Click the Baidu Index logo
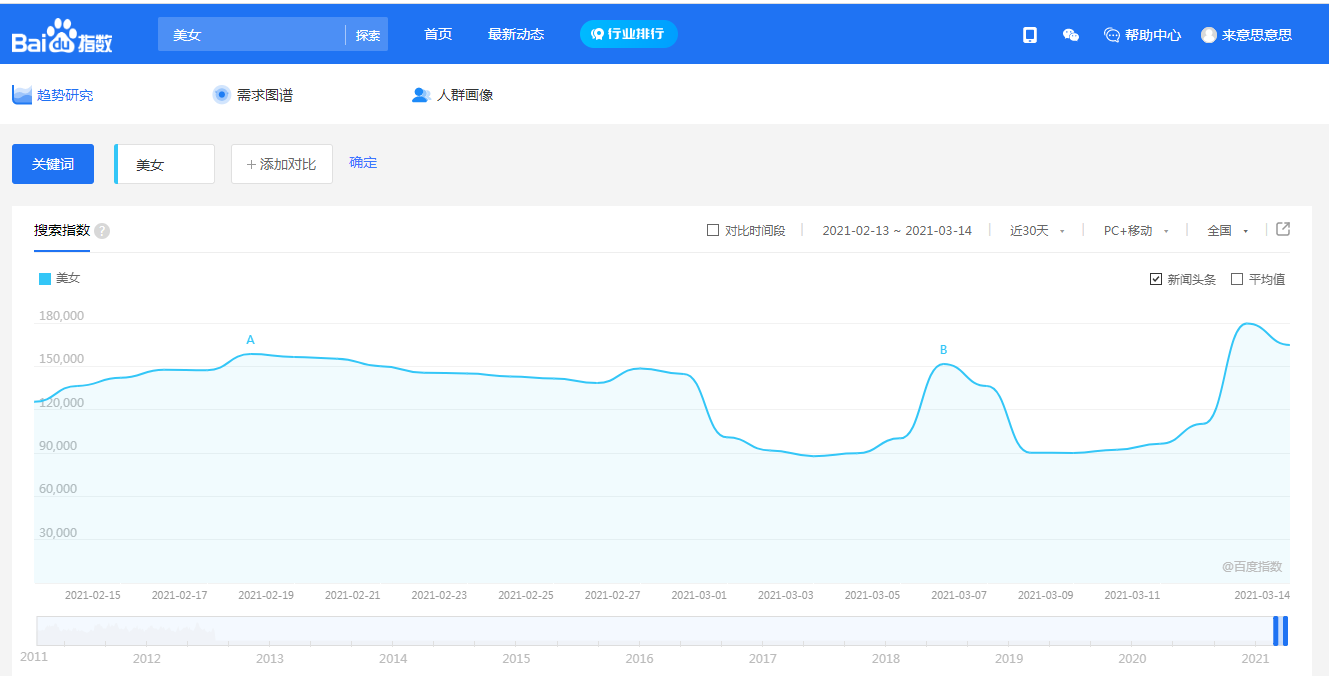The width and height of the screenshot is (1329, 676). 62,35
